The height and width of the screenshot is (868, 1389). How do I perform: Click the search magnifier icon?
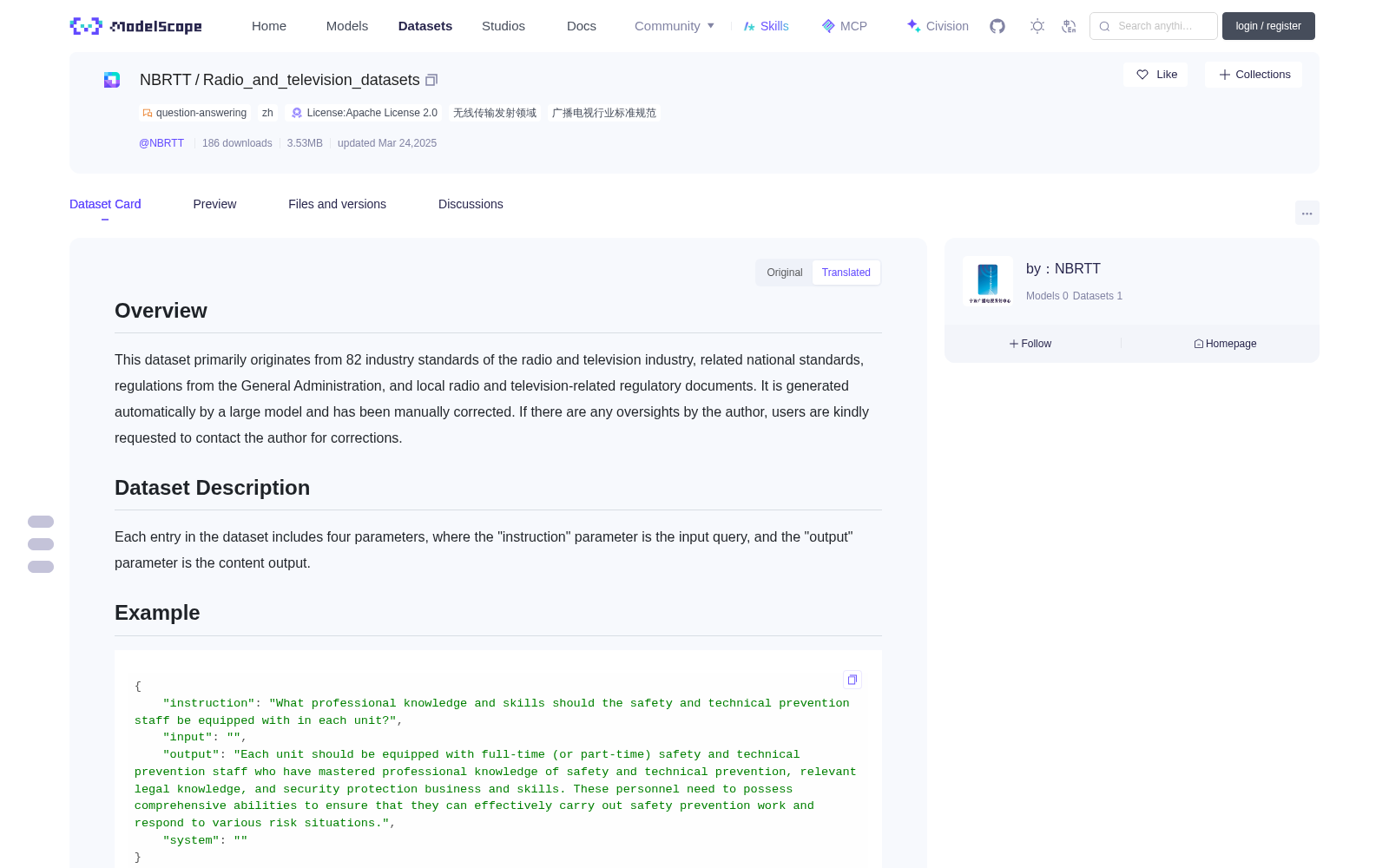pos(1104,26)
